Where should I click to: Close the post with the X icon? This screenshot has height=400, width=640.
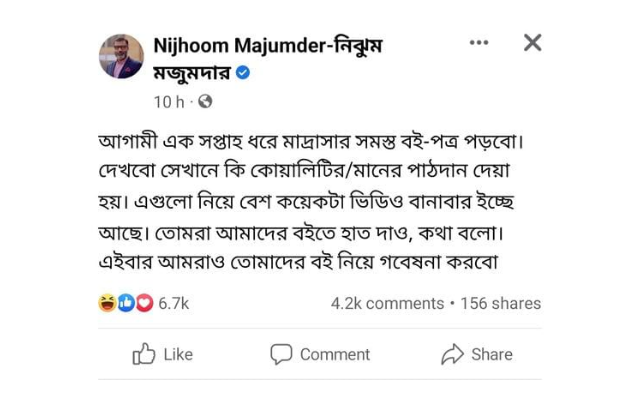[533, 42]
